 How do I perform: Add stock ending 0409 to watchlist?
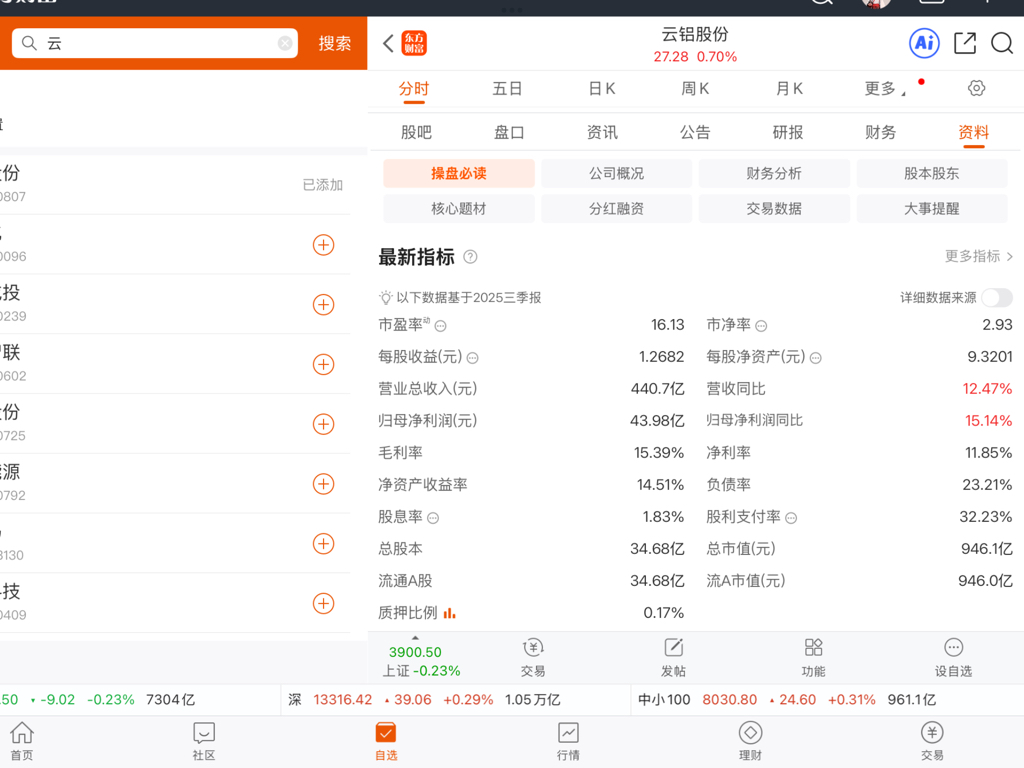click(323, 603)
